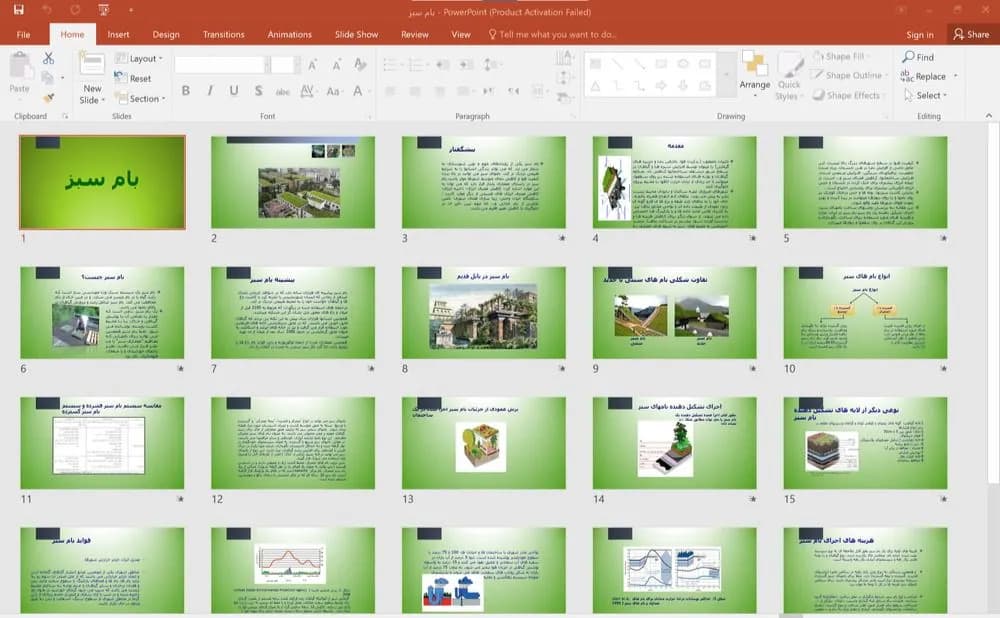Increase font size with the larger A icon
The width and height of the screenshot is (1000, 618).
click(312, 64)
